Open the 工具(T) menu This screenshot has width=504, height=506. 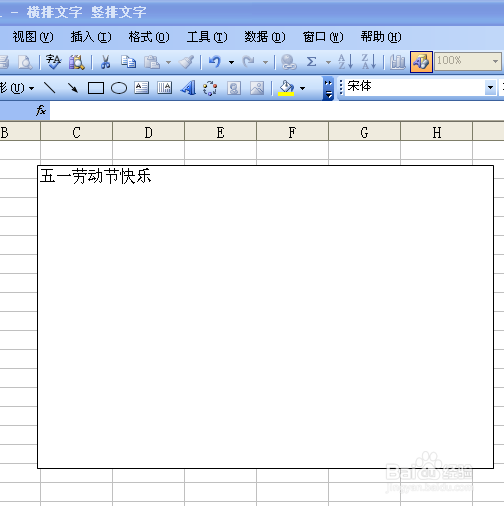[x=207, y=37]
